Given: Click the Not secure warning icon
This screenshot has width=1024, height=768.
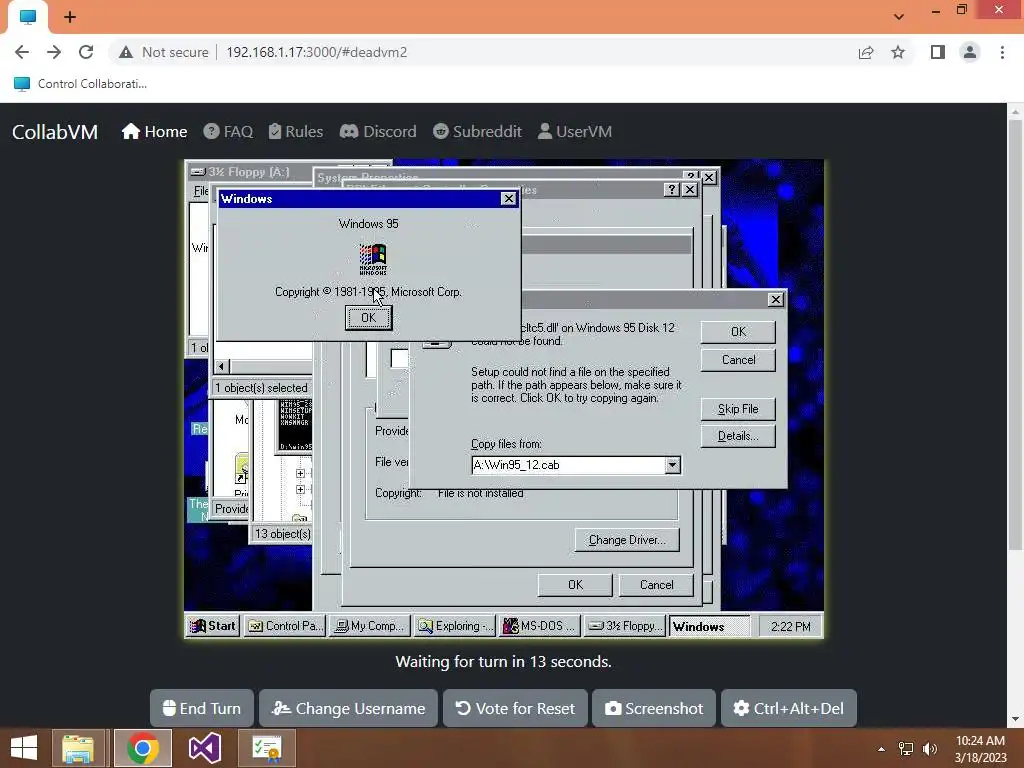Looking at the screenshot, I should [x=126, y=52].
